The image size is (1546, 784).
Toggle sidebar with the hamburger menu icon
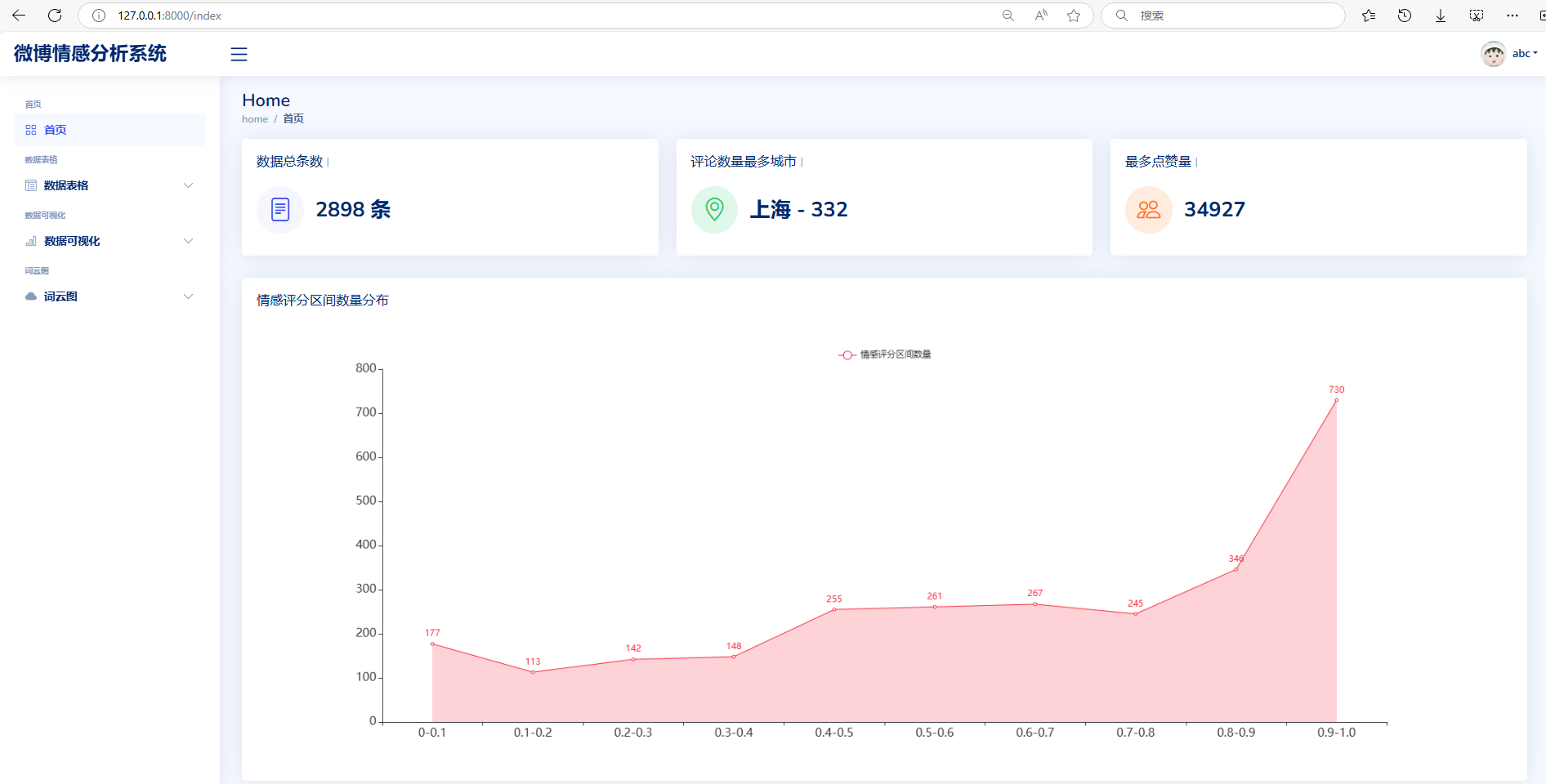click(x=239, y=54)
